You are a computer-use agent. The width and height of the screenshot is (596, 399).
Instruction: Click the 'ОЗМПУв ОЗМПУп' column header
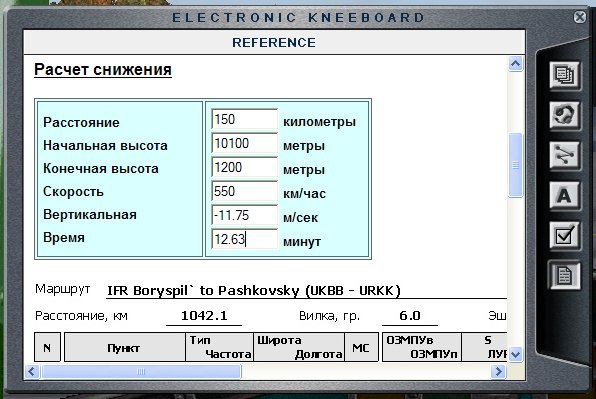[422, 347]
